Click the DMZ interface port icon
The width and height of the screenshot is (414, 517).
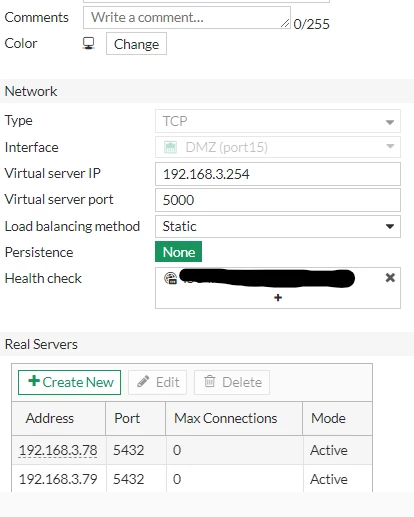[170, 147]
